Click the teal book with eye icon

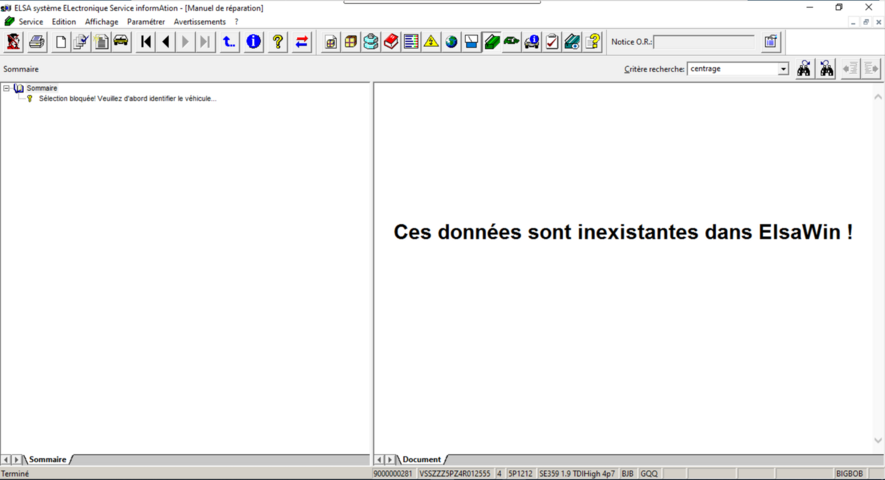(572, 42)
